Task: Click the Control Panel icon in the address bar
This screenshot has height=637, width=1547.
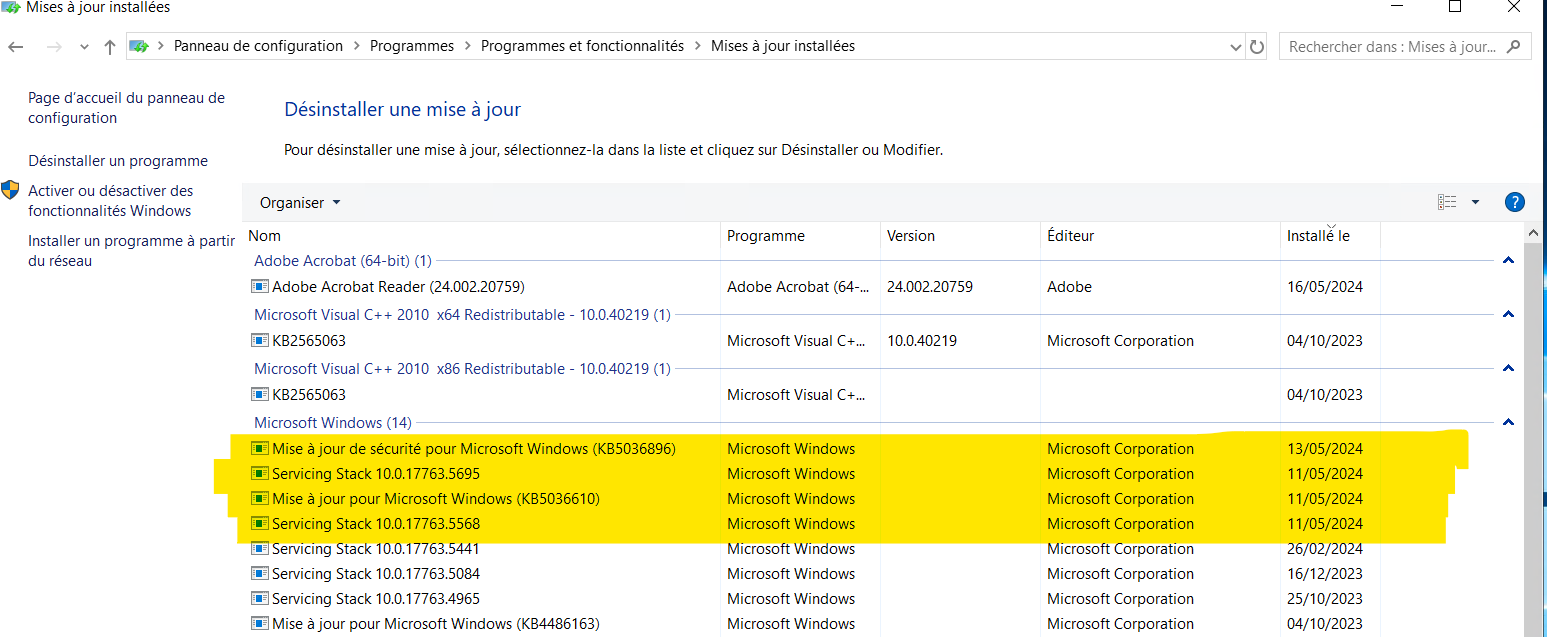Action: click(140, 46)
